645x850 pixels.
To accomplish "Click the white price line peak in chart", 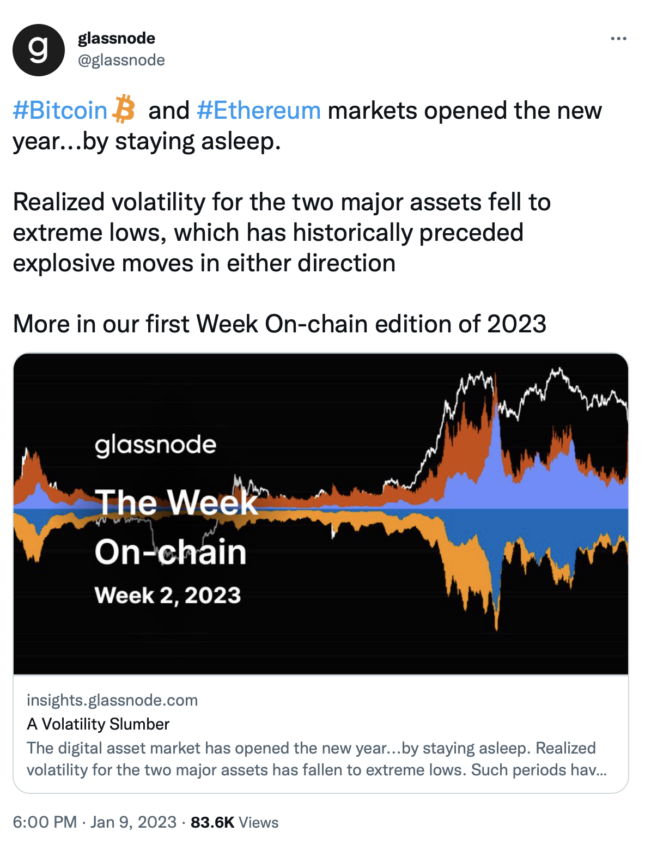I will coord(556,373).
